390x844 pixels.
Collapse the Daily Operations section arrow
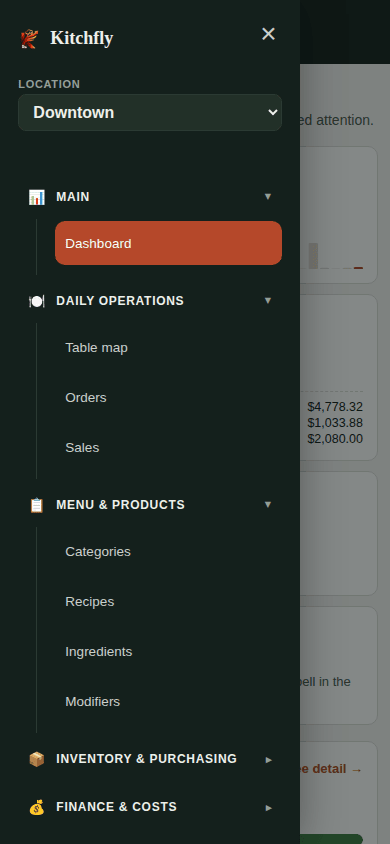(x=268, y=300)
